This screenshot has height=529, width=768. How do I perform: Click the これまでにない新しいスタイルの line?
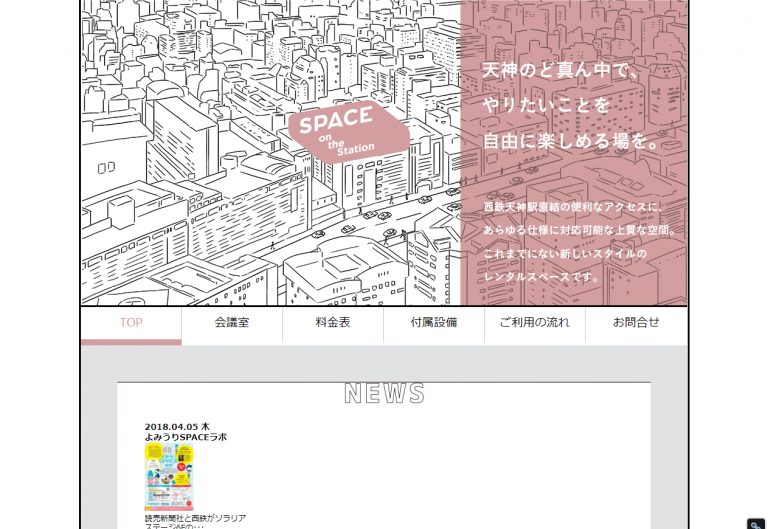(x=565, y=253)
